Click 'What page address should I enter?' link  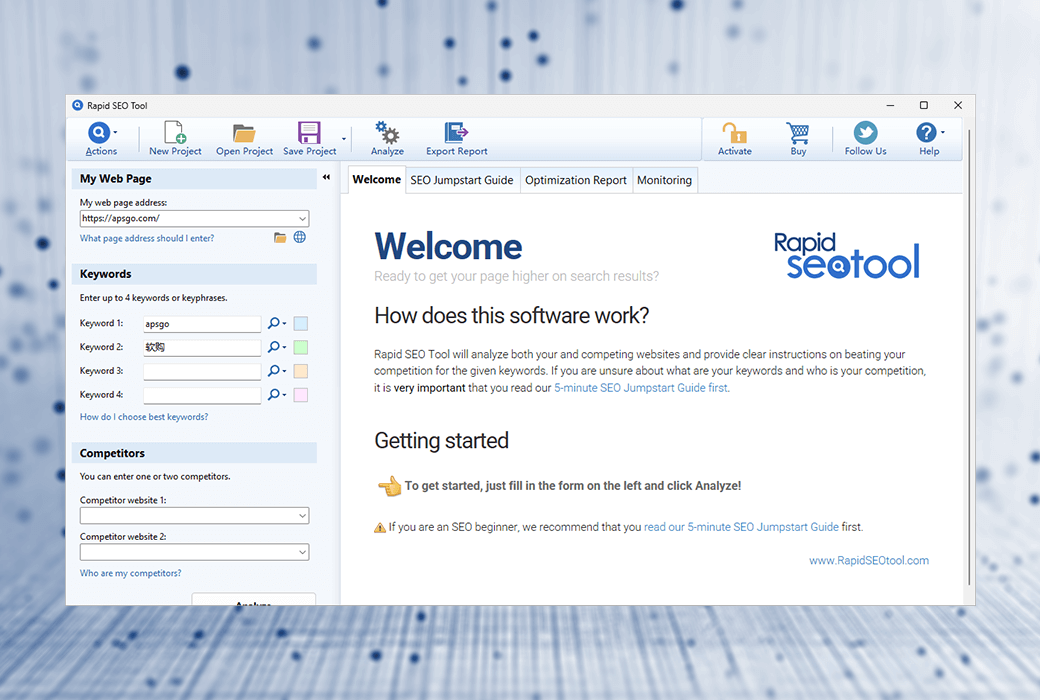147,238
